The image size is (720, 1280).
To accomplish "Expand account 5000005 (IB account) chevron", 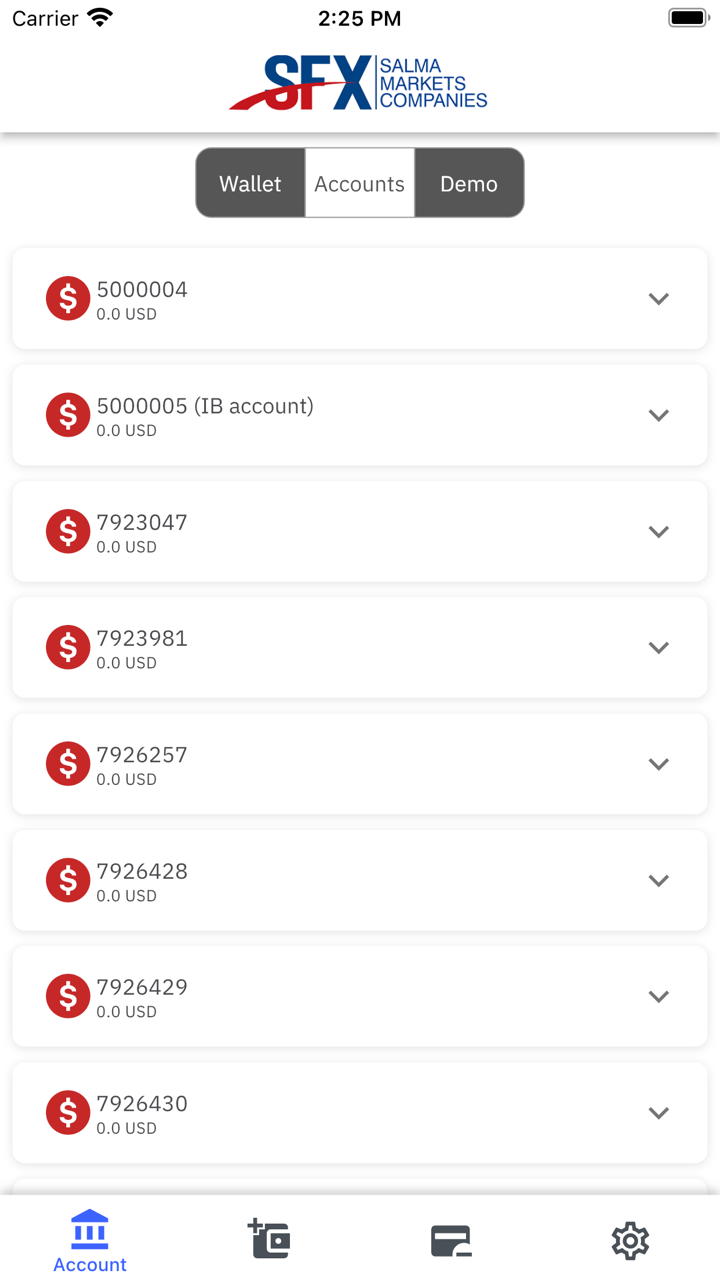I will coord(658,415).
